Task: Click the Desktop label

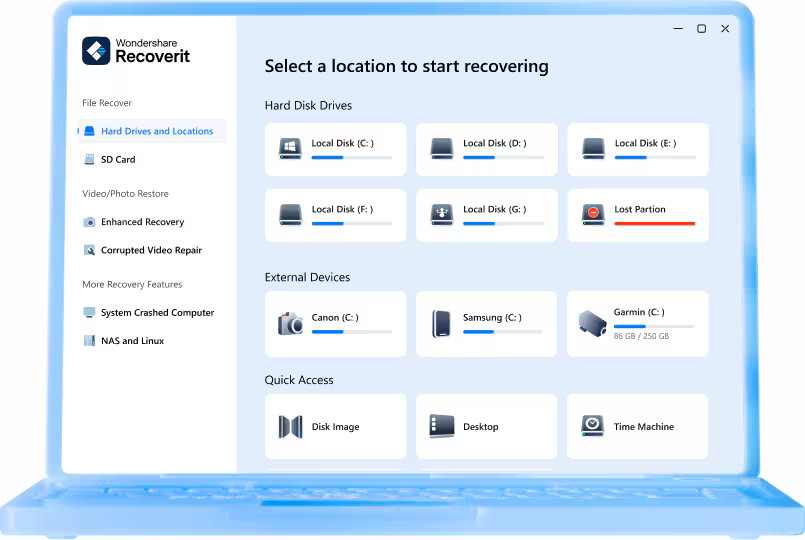Action: pos(481,427)
